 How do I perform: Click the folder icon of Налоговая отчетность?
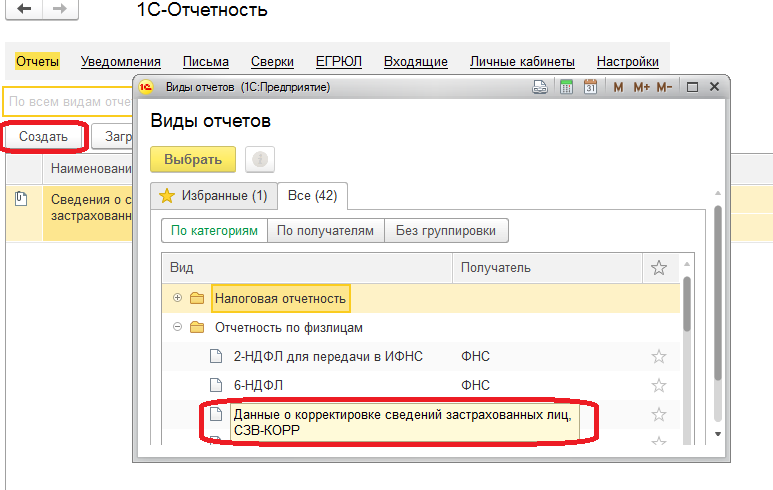pos(197,298)
